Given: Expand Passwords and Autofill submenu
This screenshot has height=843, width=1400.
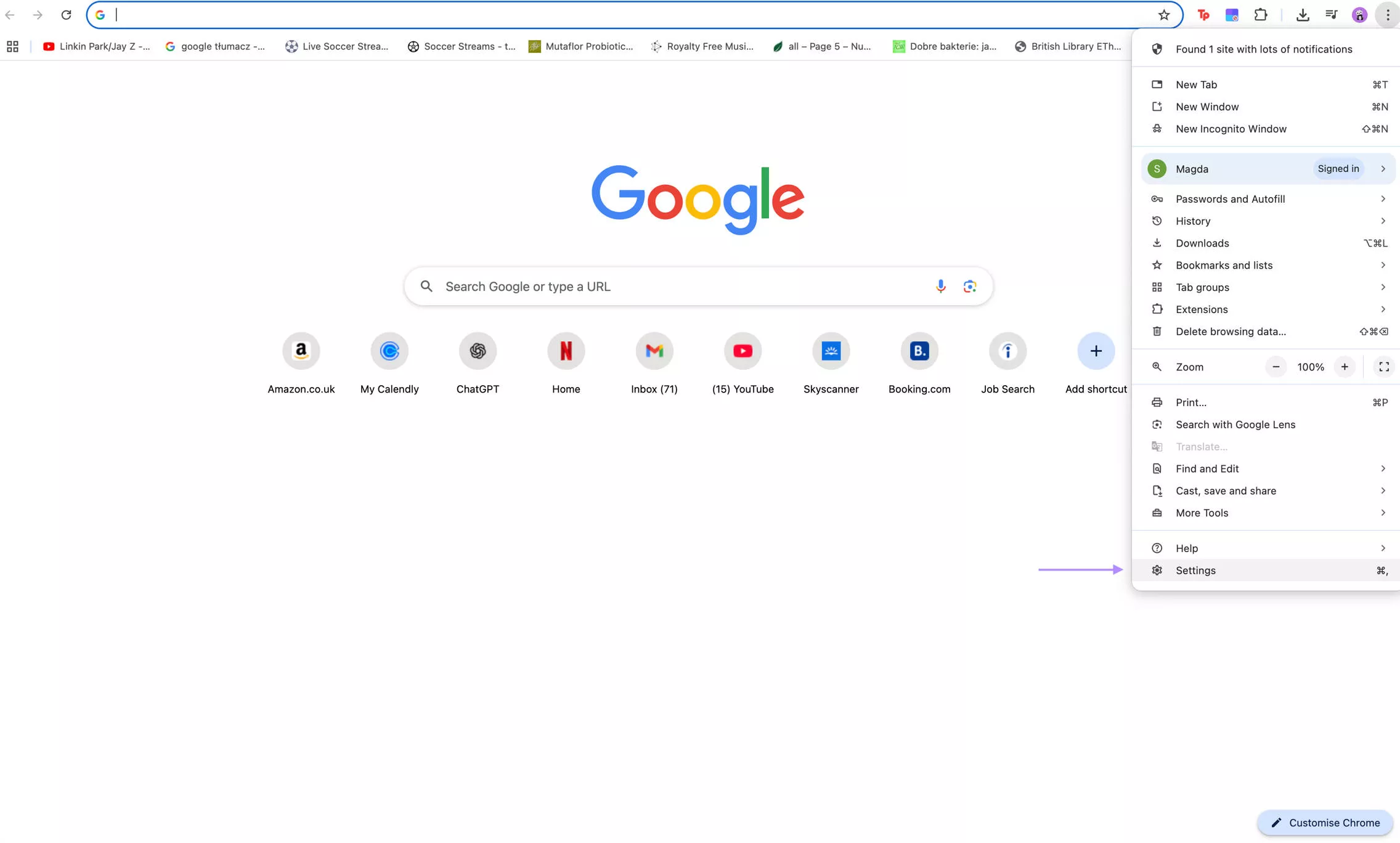Looking at the screenshot, I should [x=1268, y=198].
